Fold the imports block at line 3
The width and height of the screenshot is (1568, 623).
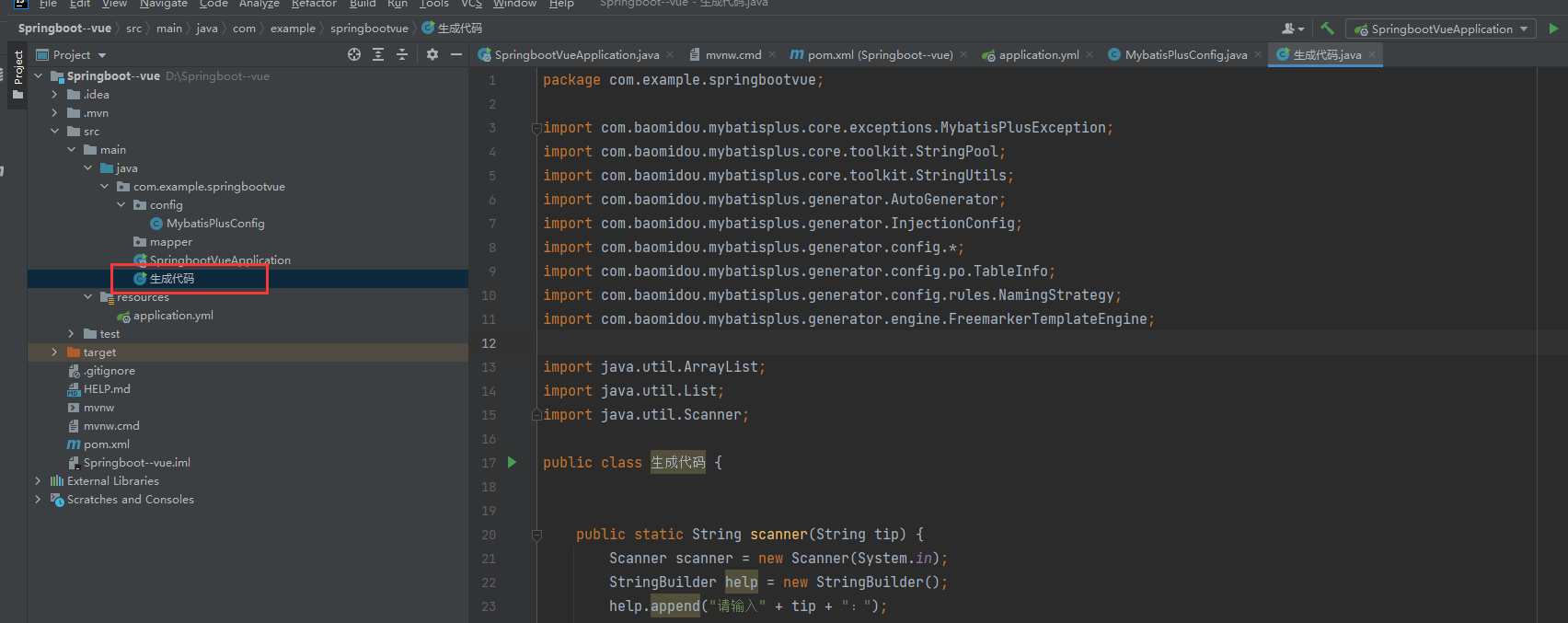(x=536, y=128)
